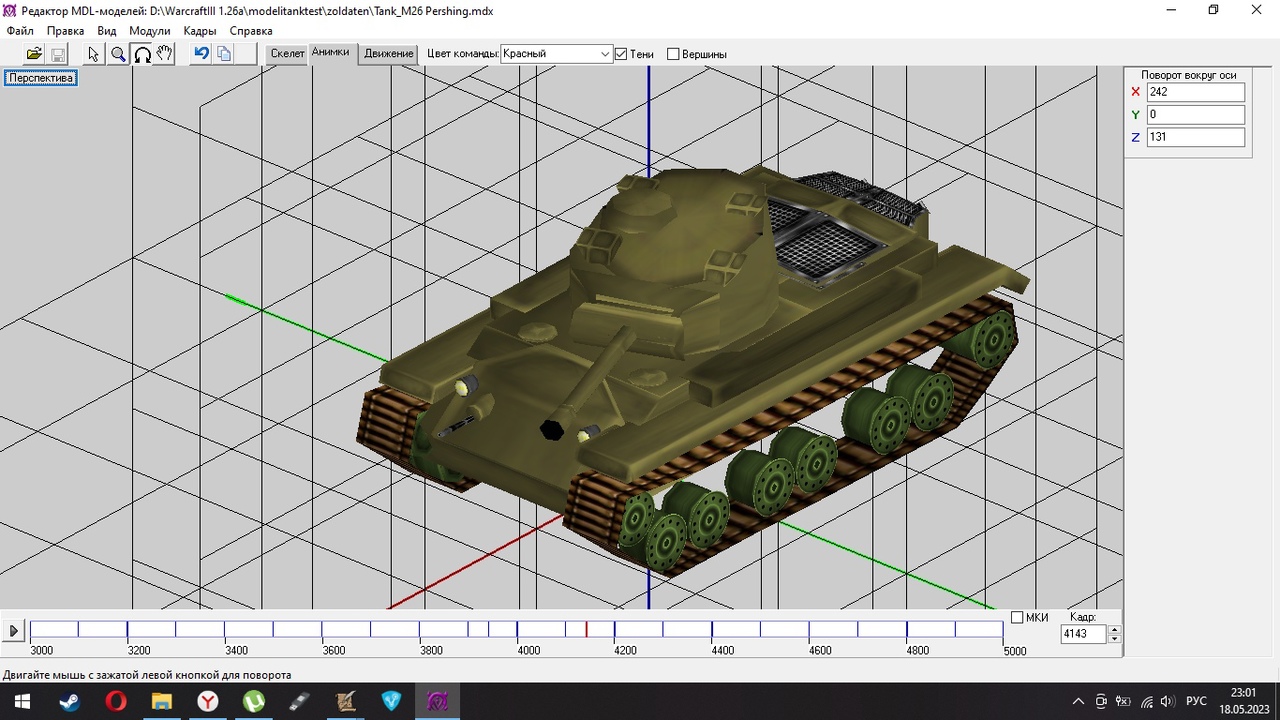The image size is (1280, 720).
Task: Select the arrow pointer tool
Action: 94,54
